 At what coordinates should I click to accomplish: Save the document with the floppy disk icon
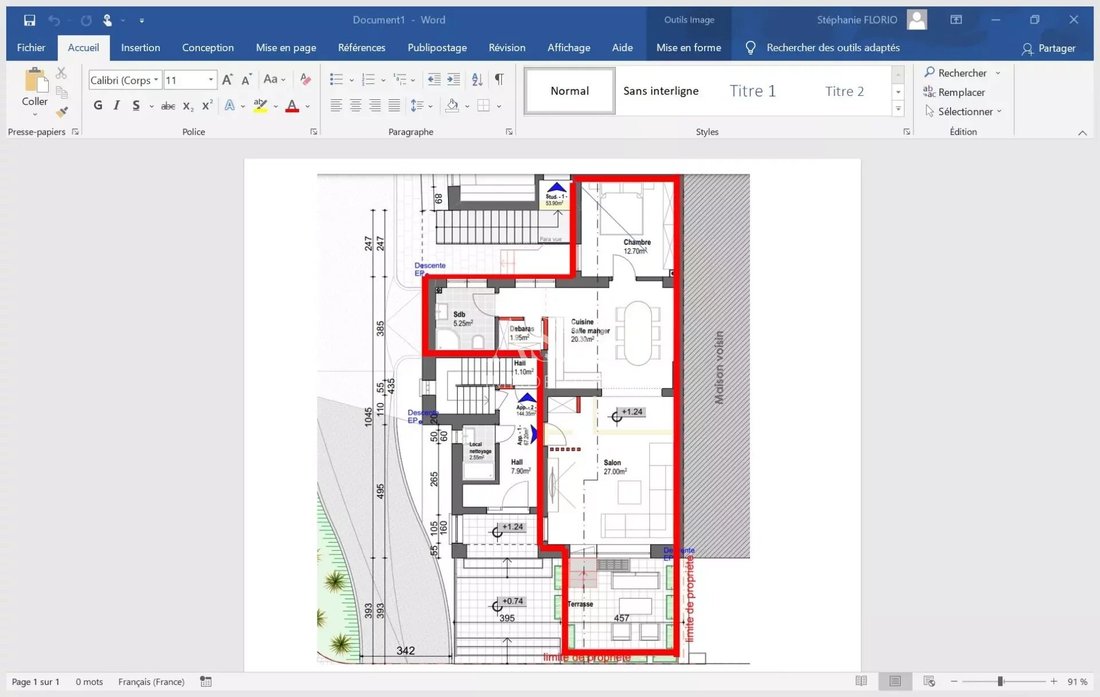coord(29,20)
